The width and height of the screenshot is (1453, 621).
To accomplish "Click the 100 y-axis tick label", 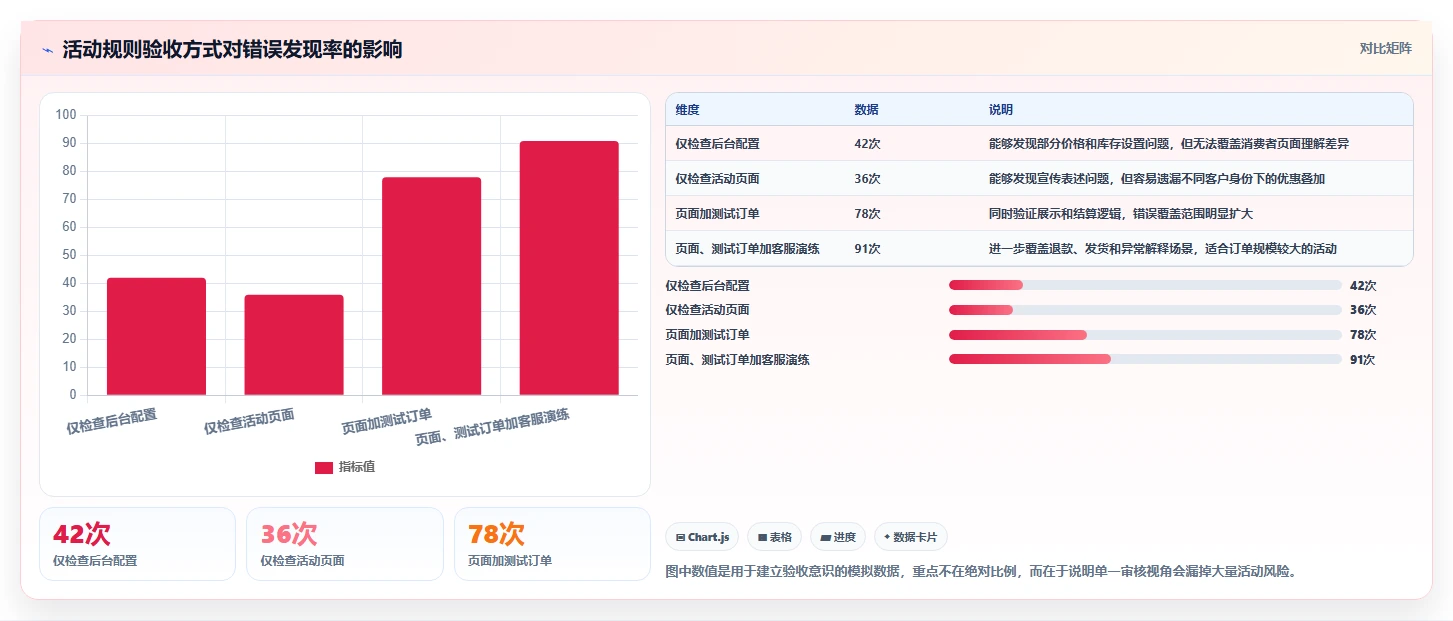I will coord(67,115).
